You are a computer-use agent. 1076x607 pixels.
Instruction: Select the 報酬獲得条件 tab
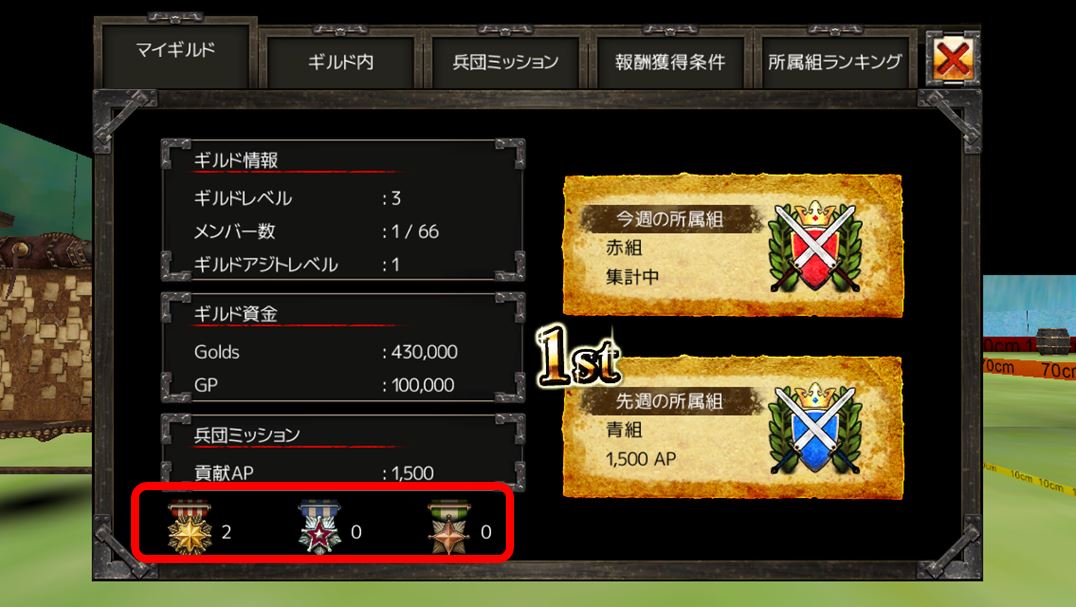670,62
